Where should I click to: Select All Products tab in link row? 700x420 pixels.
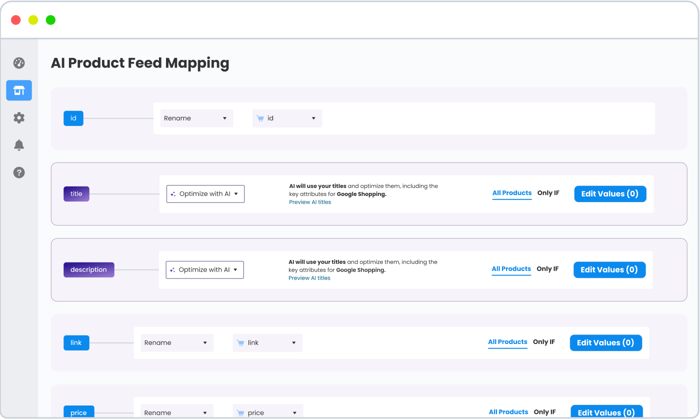click(x=507, y=342)
